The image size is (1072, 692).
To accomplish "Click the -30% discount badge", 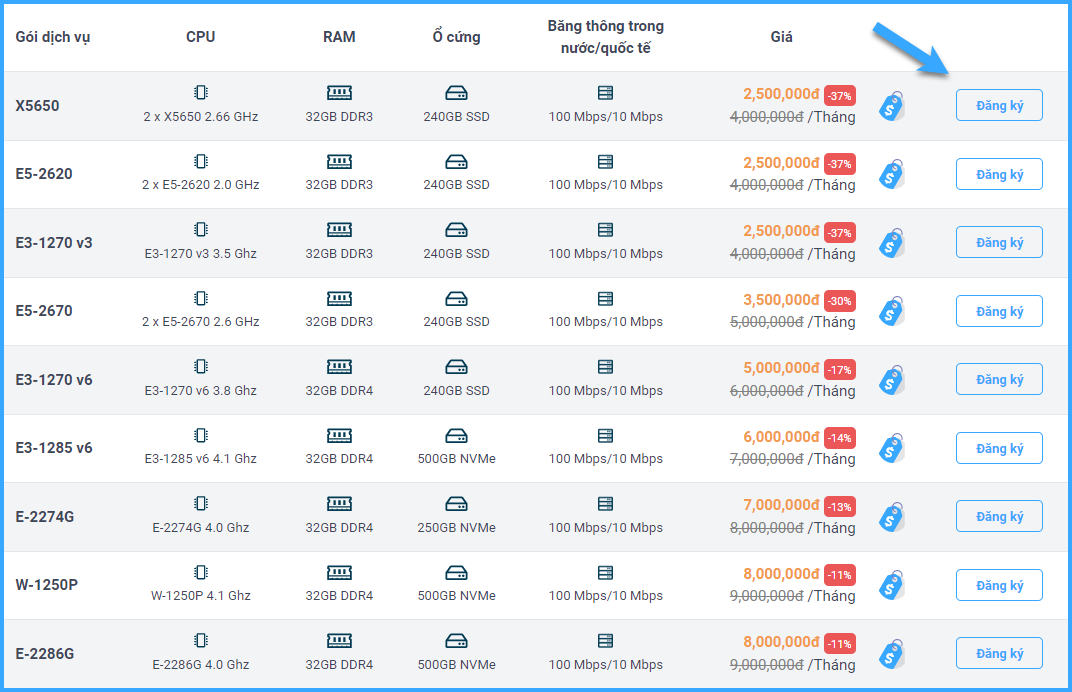I will pos(840,301).
